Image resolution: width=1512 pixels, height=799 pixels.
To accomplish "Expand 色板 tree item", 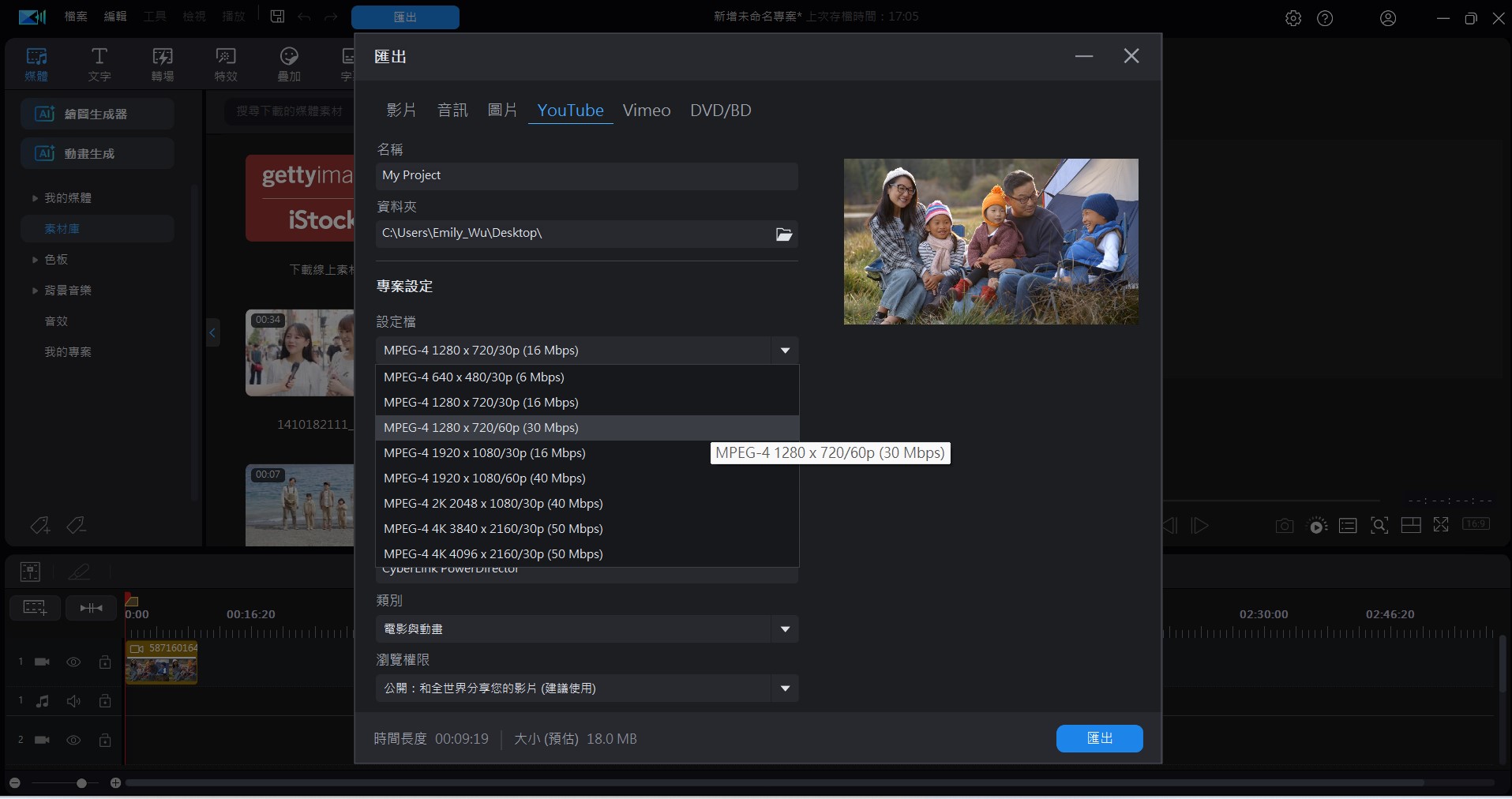I will point(35,260).
